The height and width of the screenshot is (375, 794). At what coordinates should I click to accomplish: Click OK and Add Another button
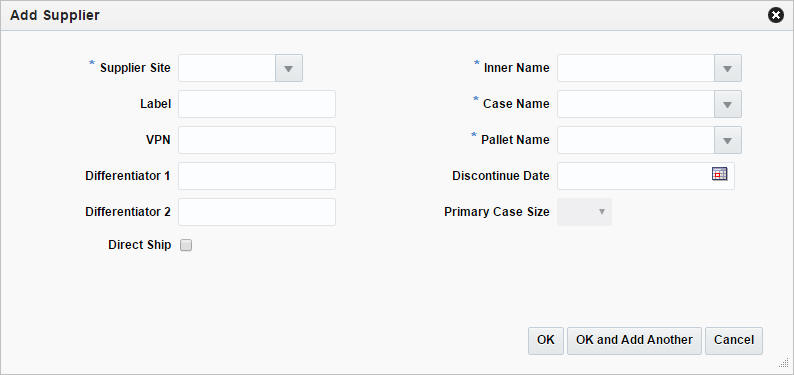click(634, 341)
